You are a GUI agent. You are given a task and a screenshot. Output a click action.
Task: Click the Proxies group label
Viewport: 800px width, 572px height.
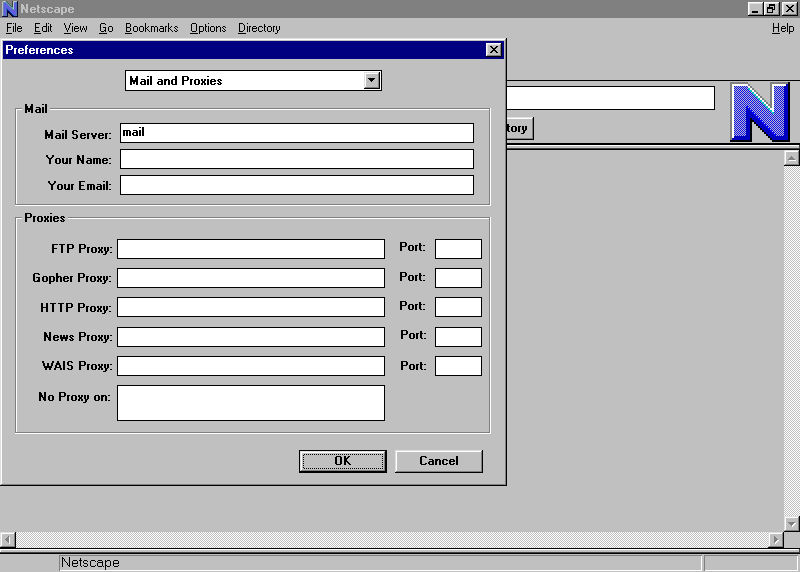[45, 218]
